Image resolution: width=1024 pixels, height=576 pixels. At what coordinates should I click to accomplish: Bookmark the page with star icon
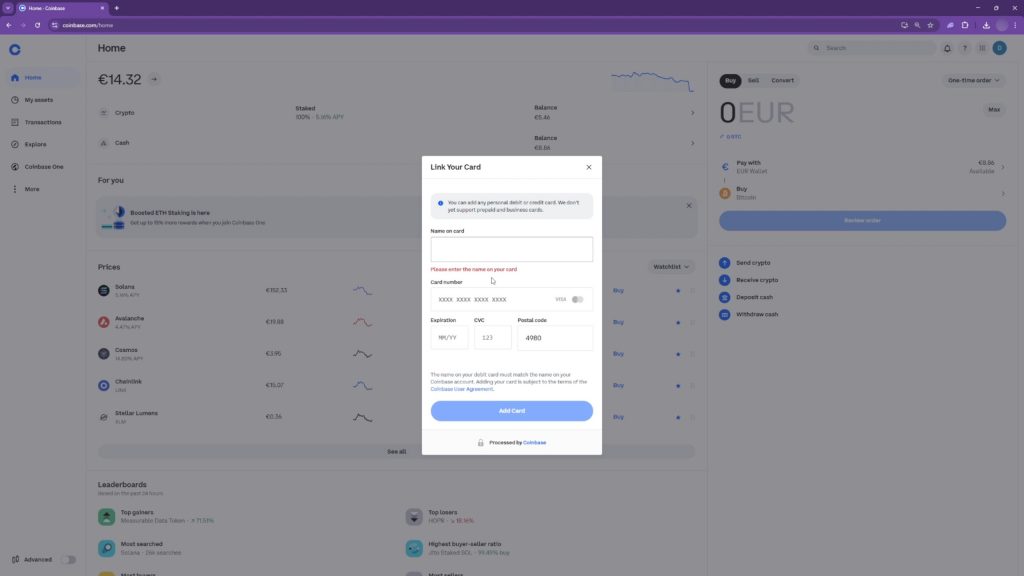tap(930, 25)
